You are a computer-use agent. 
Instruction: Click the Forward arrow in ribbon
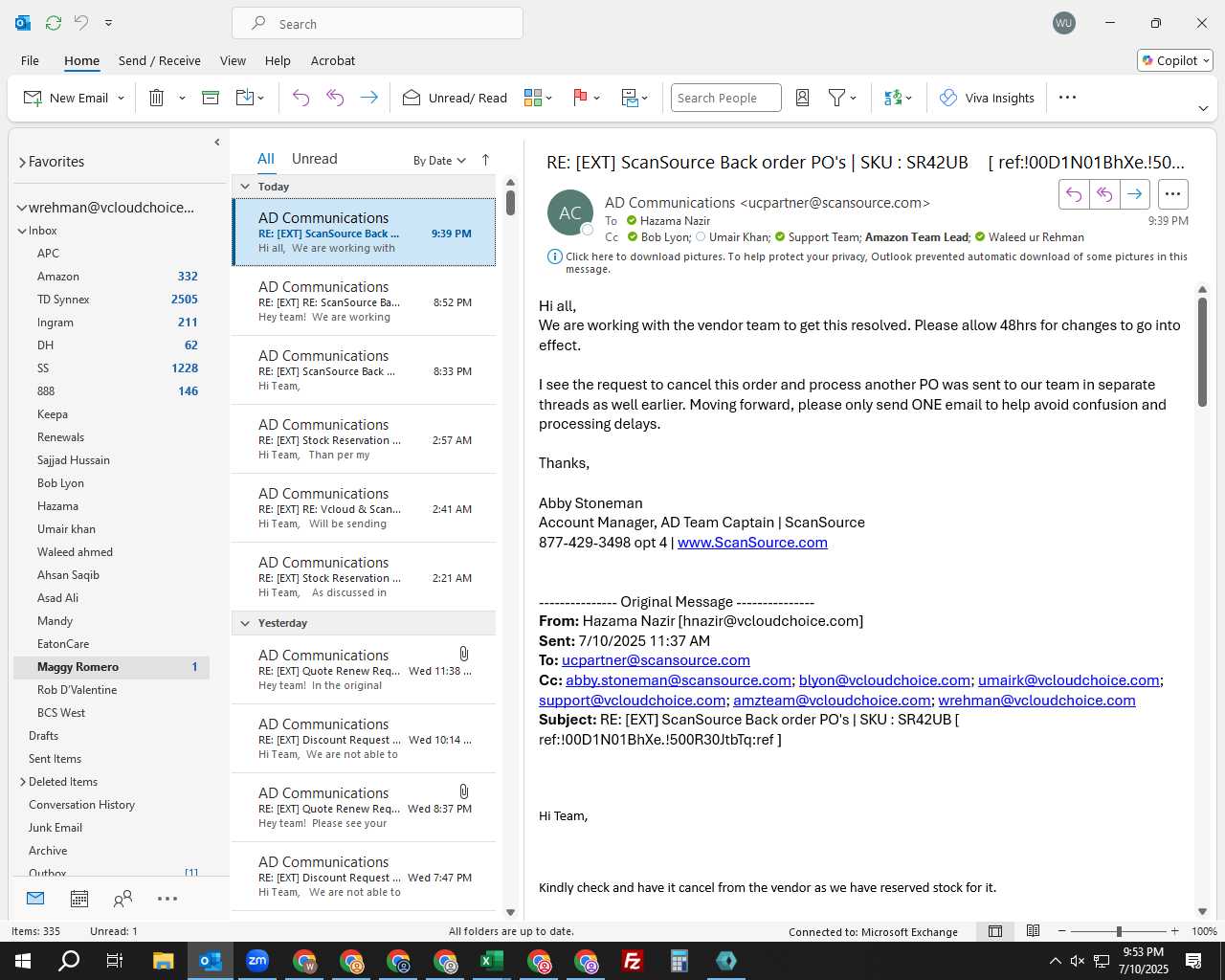coord(368,98)
